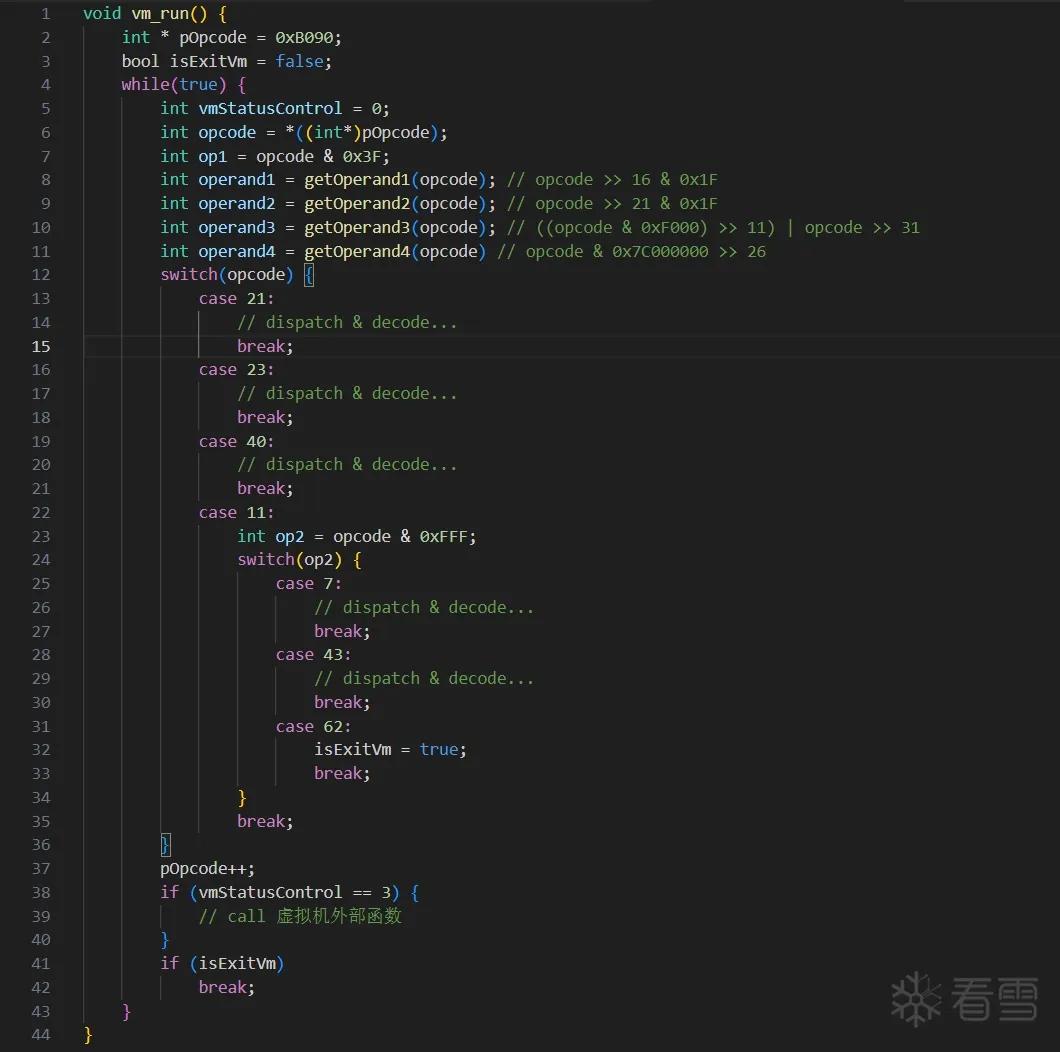Click line number 22 in the gutter
Image resolution: width=1060 pixels, height=1052 pixels.
tap(41, 513)
